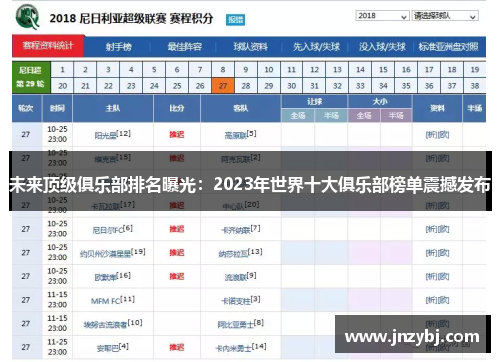This screenshot has width=500, height=362.
Task: Open home team 约贝州沙漠星星[19] link
Action: [113, 253]
